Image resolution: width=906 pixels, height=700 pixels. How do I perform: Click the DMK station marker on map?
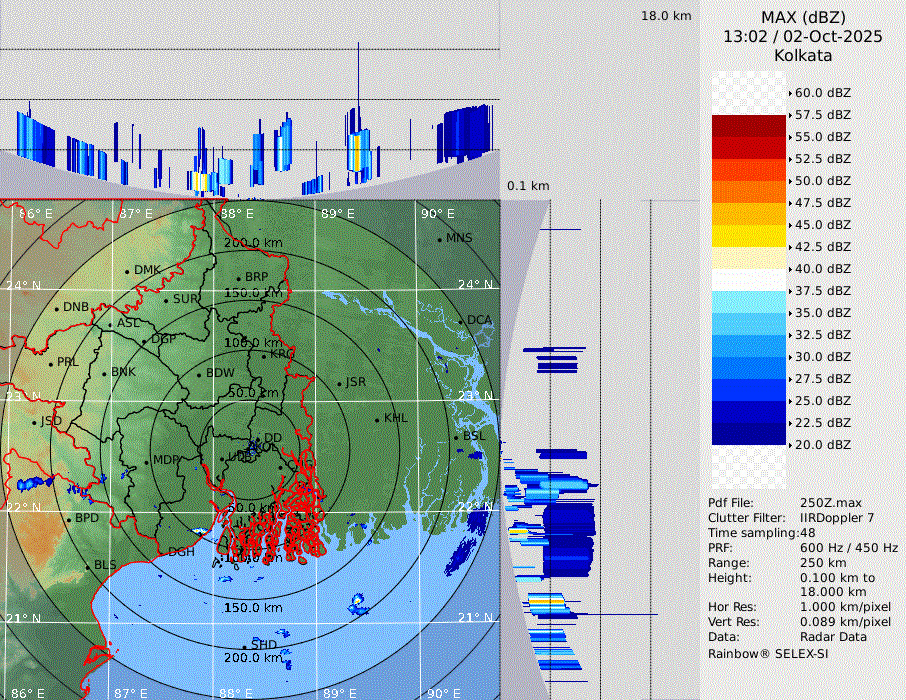tap(127, 271)
